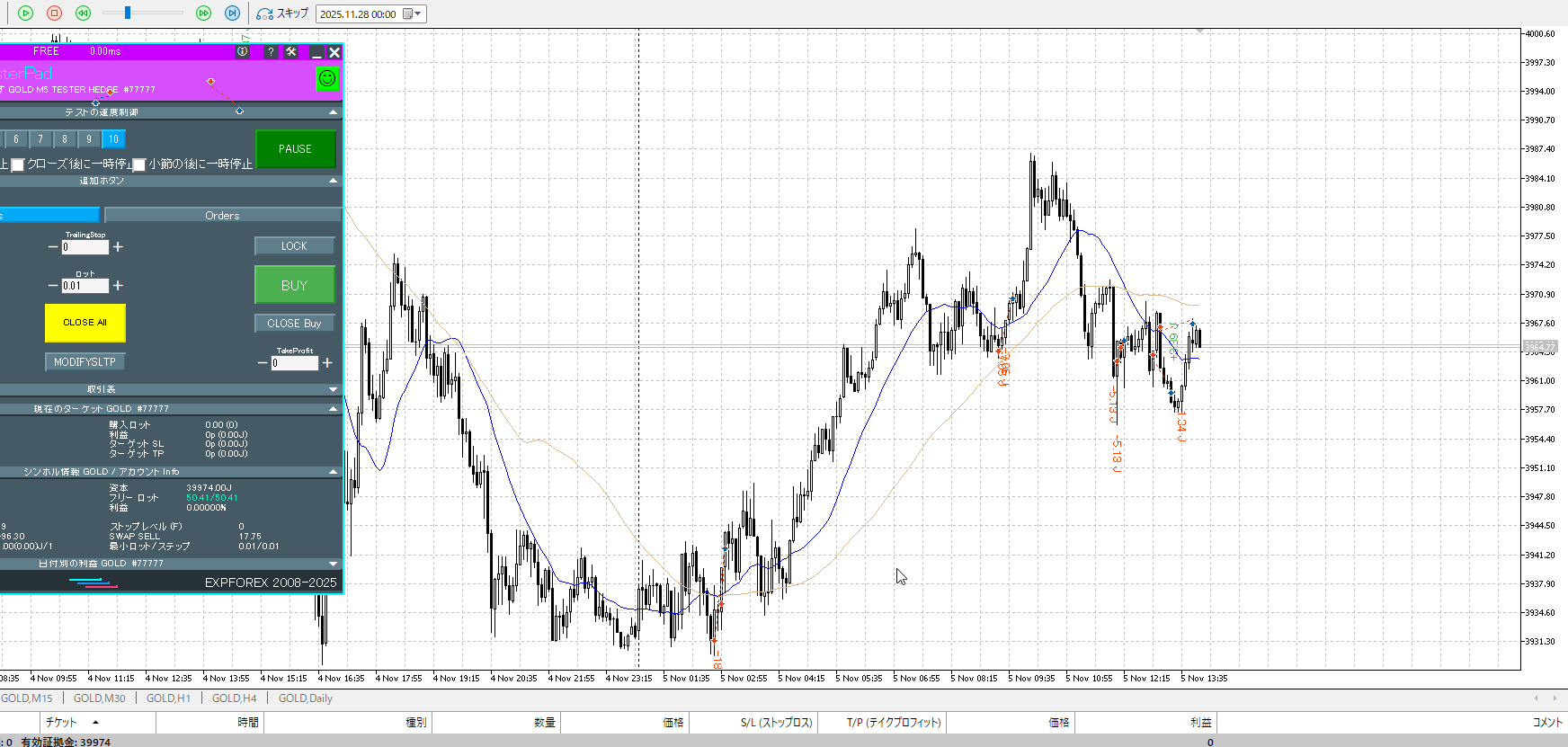The width and height of the screenshot is (1568, 747).
Task: Click the slow down (rewind) icon
Action: (x=83, y=13)
